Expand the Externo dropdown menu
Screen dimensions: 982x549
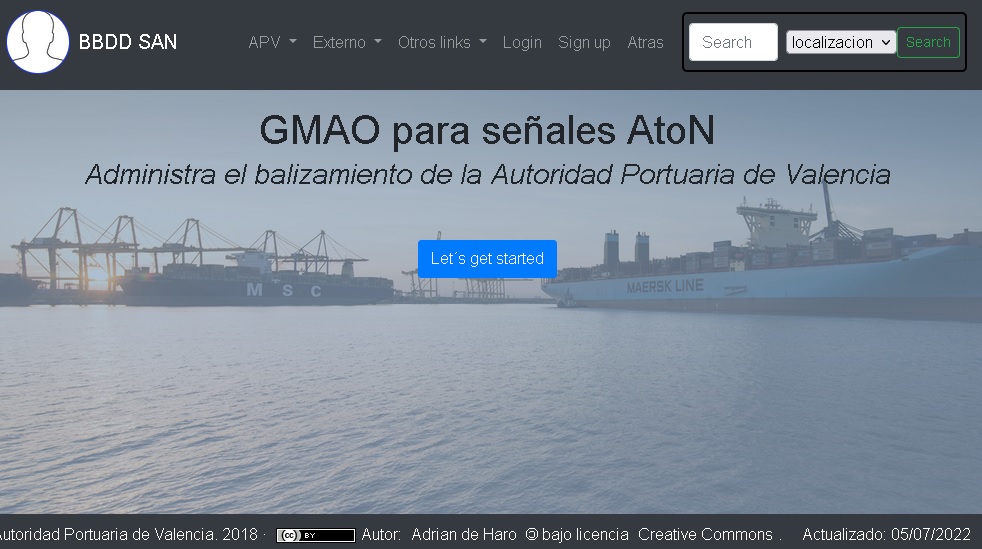(347, 42)
